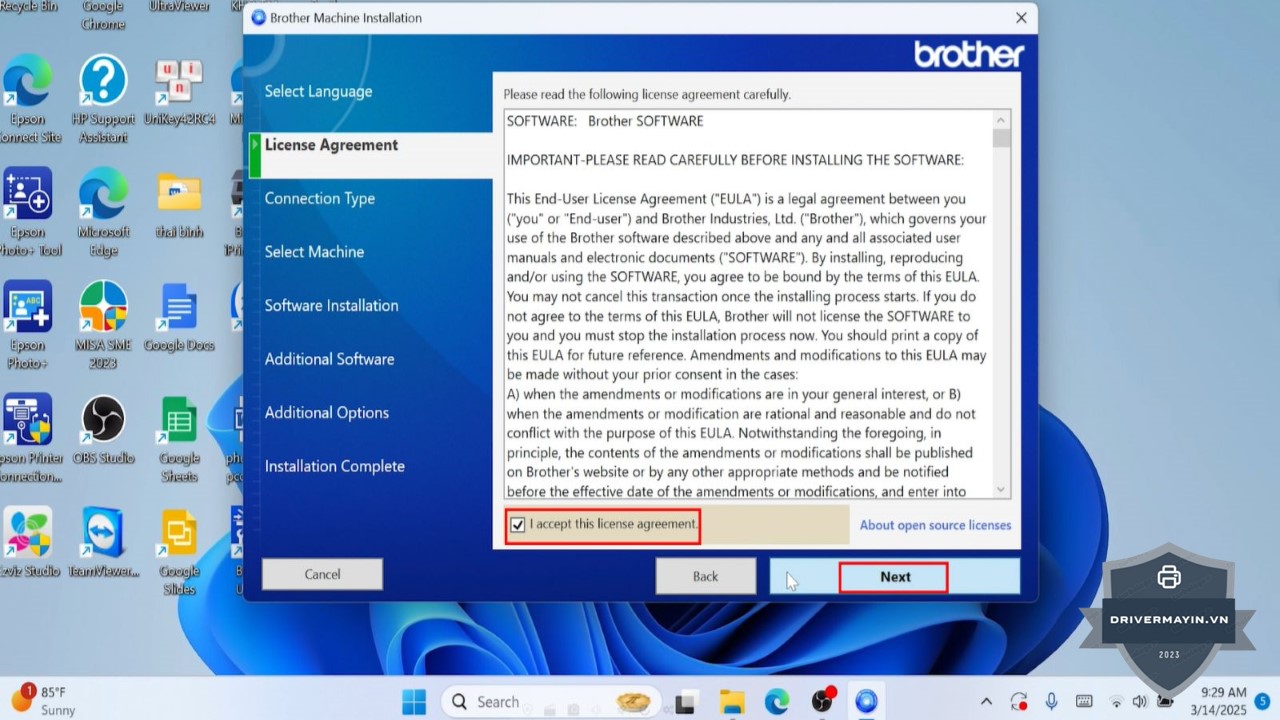Image resolution: width=1280 pixels, height=720 pixels.
Task: Launch TeamViewer from the desktop
Action: (103, 532)
